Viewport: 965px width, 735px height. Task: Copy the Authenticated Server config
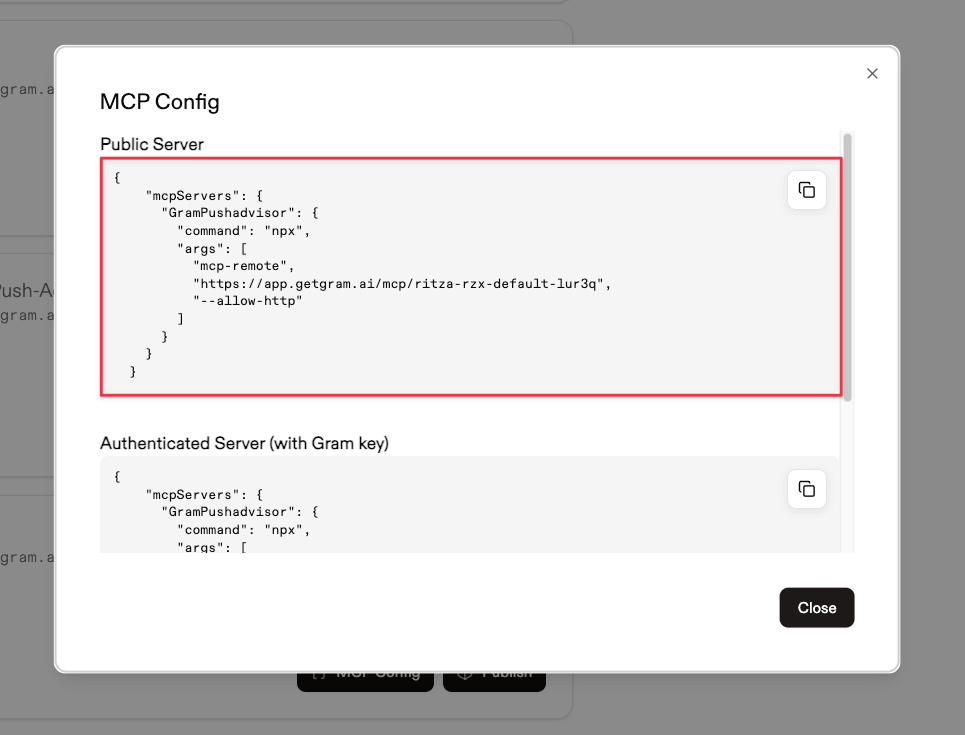pyautogui.click(x=806, y=489)
